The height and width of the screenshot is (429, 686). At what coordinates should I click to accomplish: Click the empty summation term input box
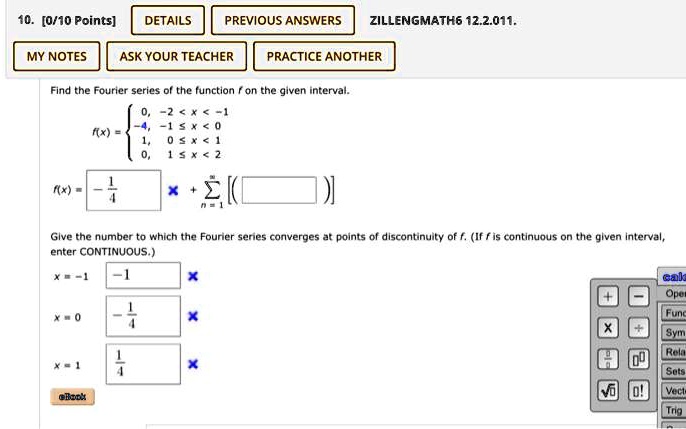click(x=279, y=190)
